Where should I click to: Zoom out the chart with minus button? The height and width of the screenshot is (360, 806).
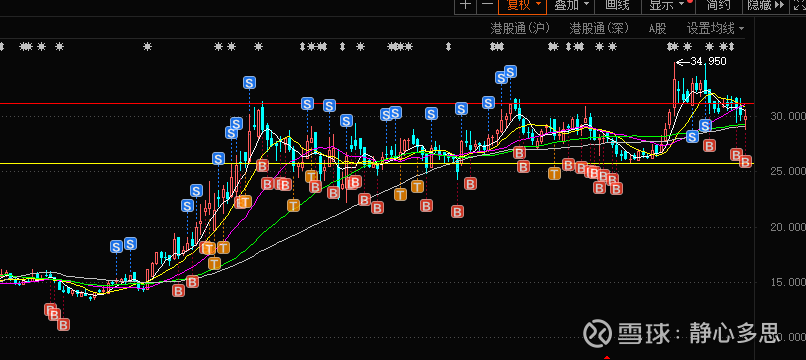tap(487, 5)
